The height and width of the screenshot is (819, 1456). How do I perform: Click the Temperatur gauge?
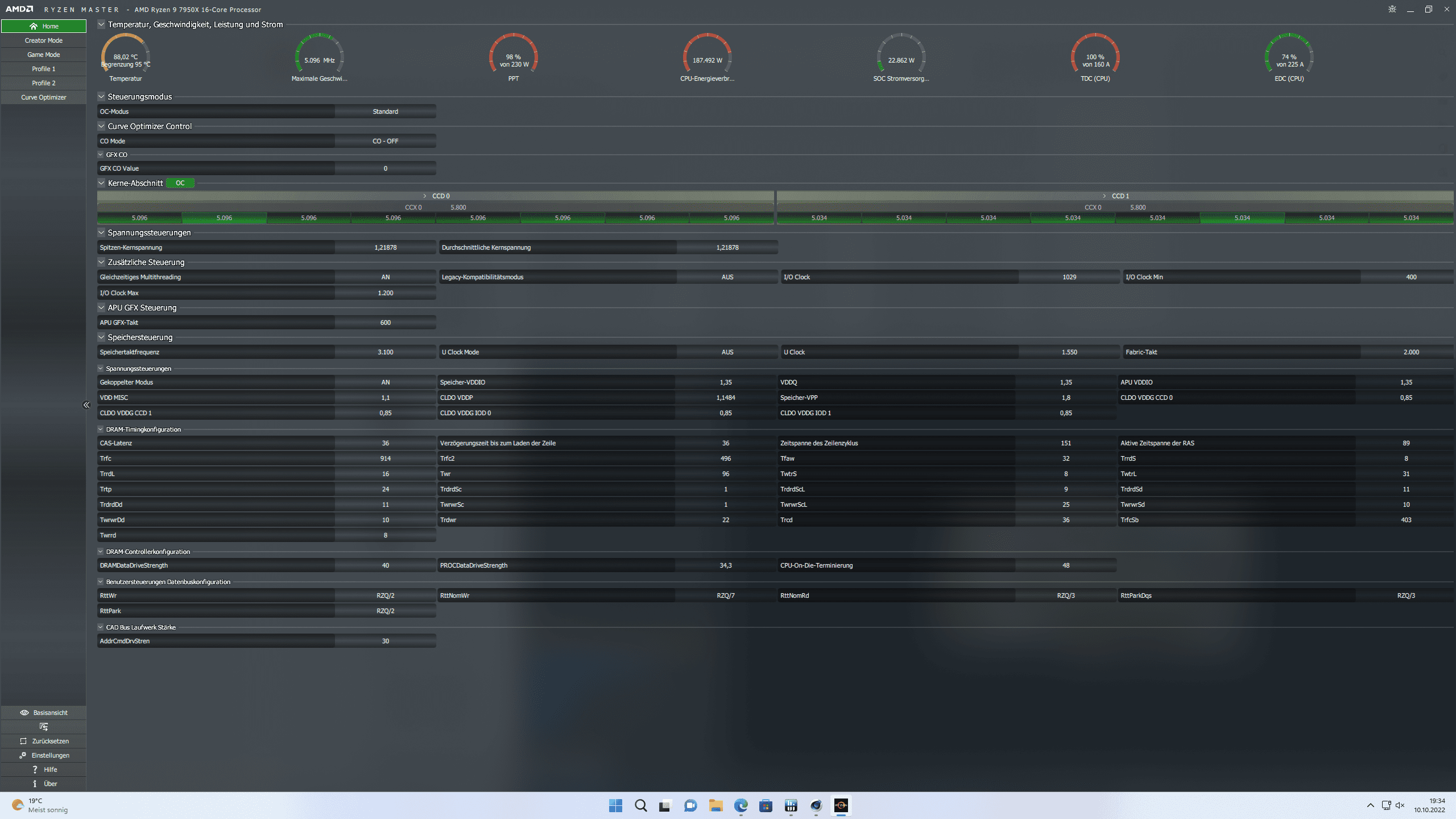(x=126, y=57)
